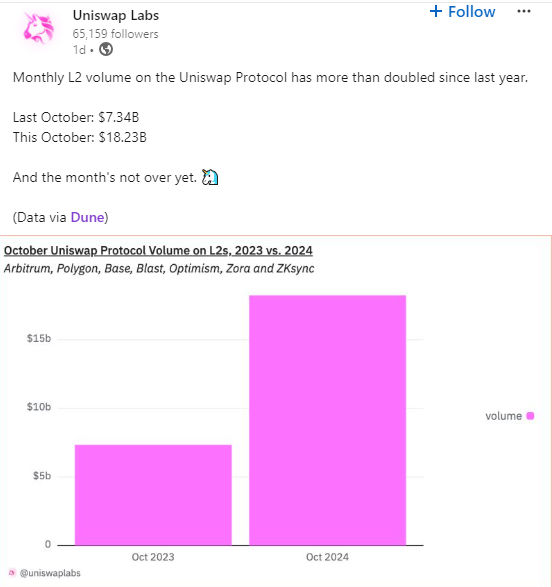Click the unicorn emoji in the post
This screenshot has height=587, width=552.
[210, 177]
